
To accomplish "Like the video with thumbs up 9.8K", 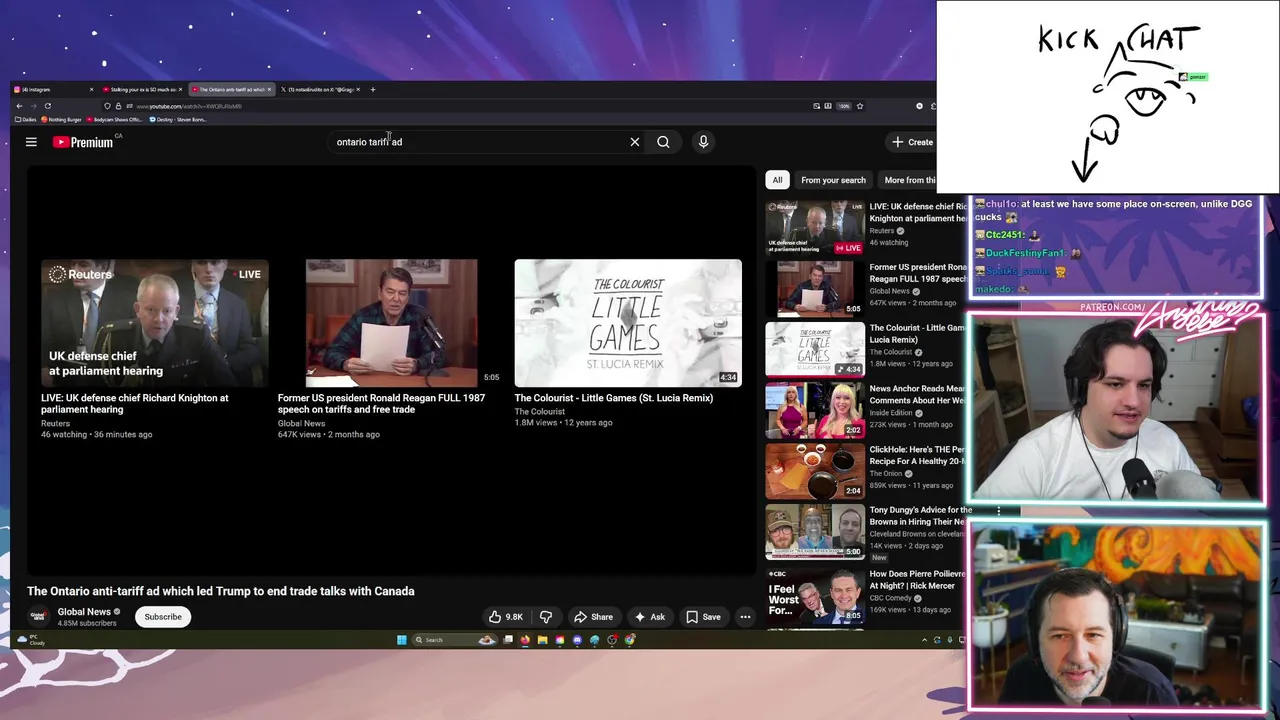I will point(506,617).
